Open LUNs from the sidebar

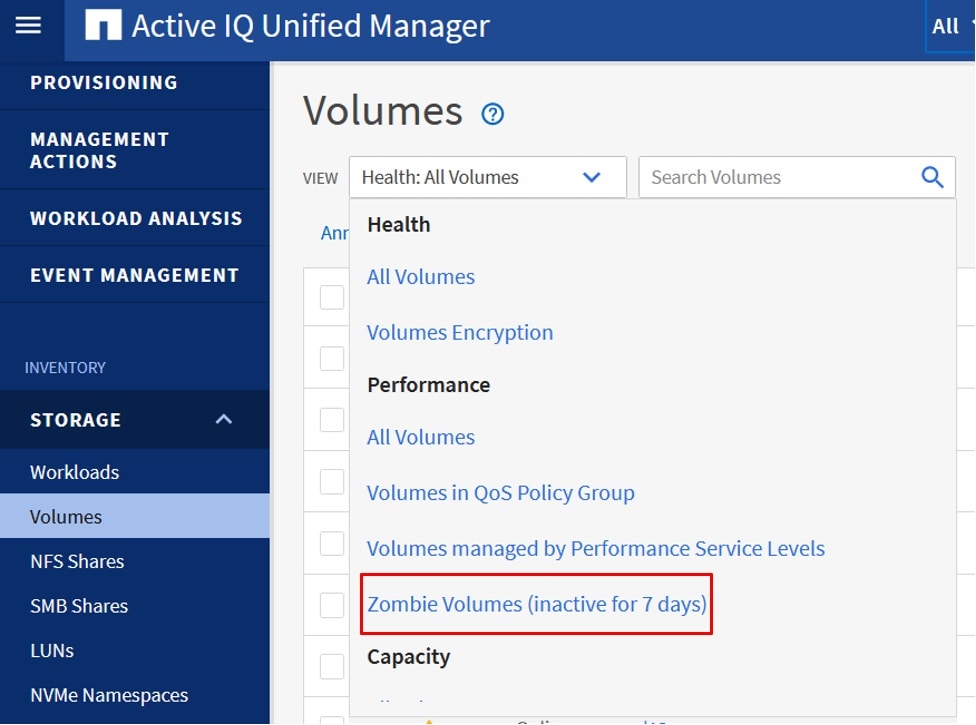pyautogui.click(x=52, y=650)
